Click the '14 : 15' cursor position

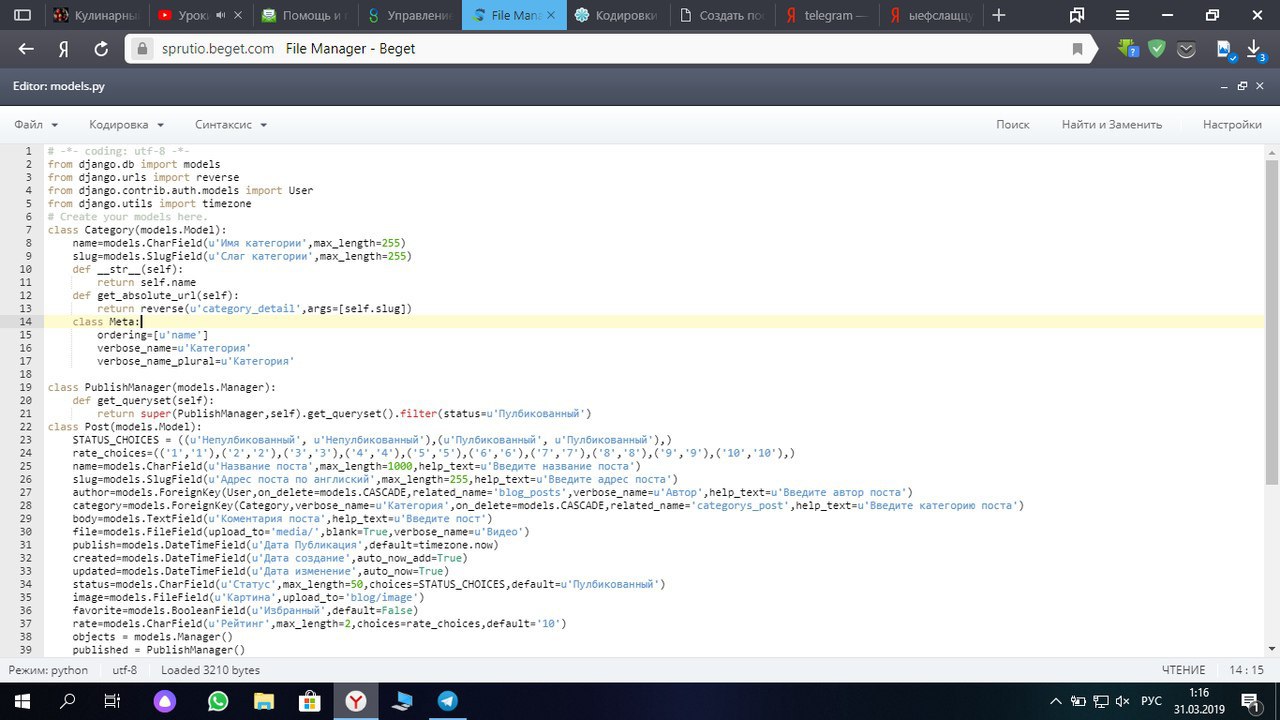pos(1246,670)
